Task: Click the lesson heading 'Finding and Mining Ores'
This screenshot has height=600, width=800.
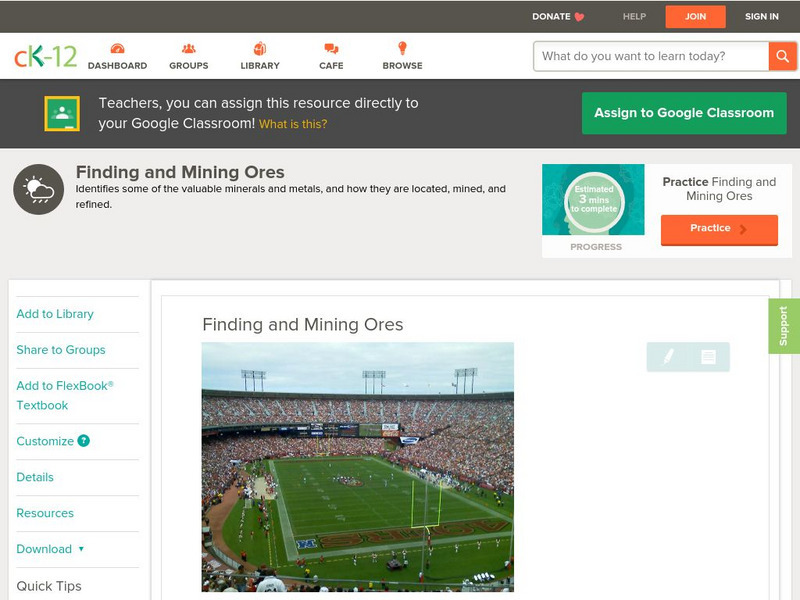Action: (303, 324)
